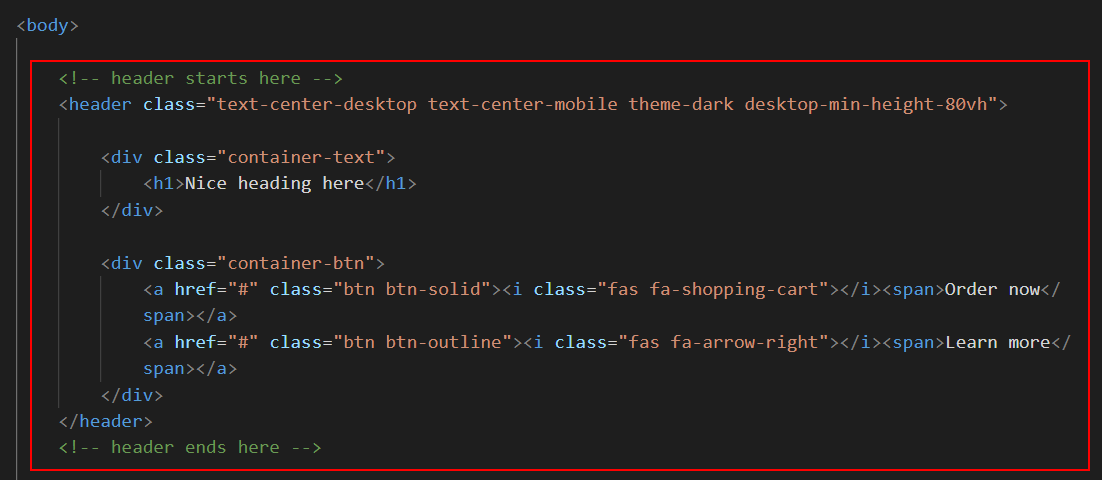The height and width of the screenshot is (480, 1102).
Task: Click the opening body tag
Action: pyautogui.click(x=47, y=25)
